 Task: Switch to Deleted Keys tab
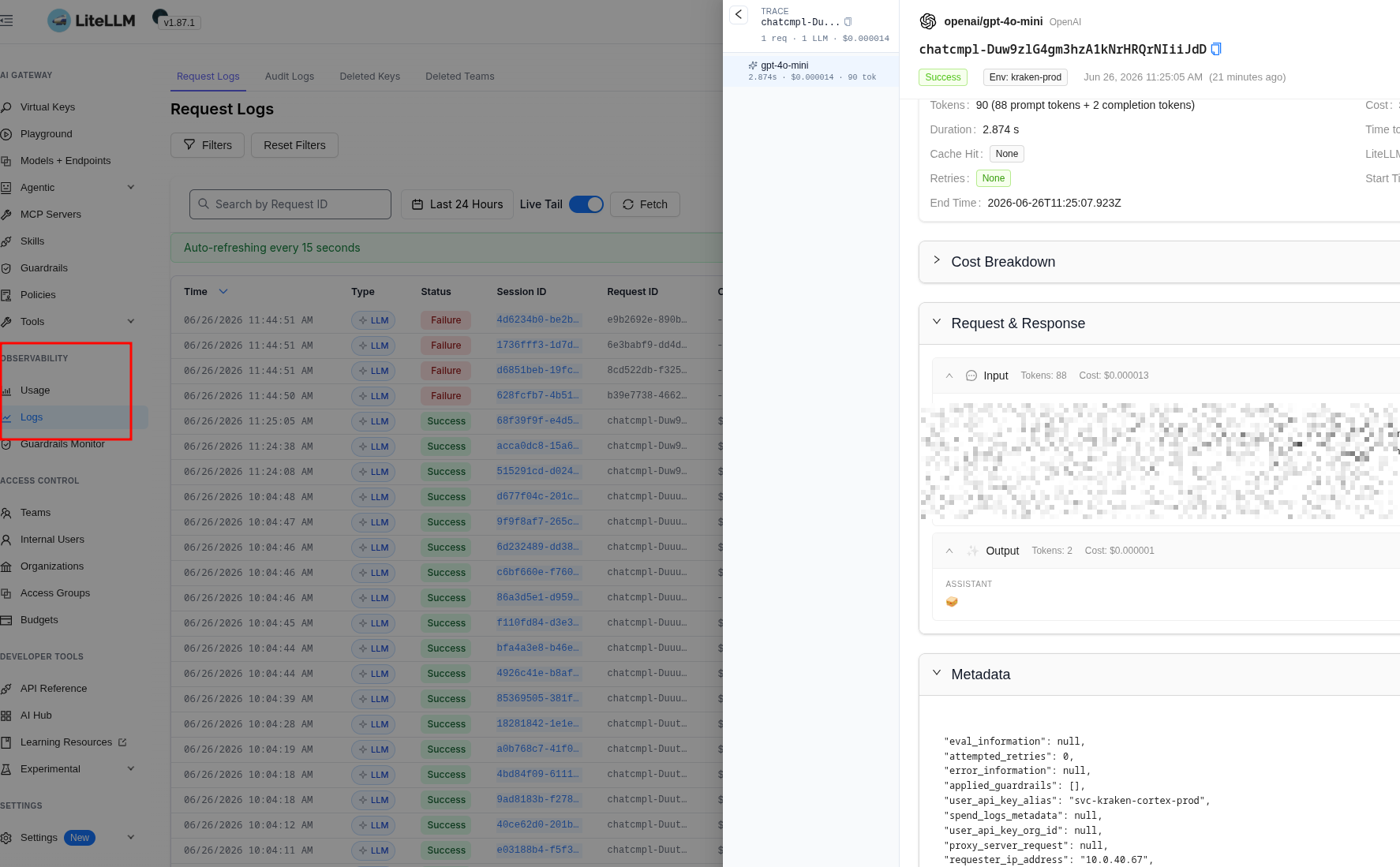370,77
